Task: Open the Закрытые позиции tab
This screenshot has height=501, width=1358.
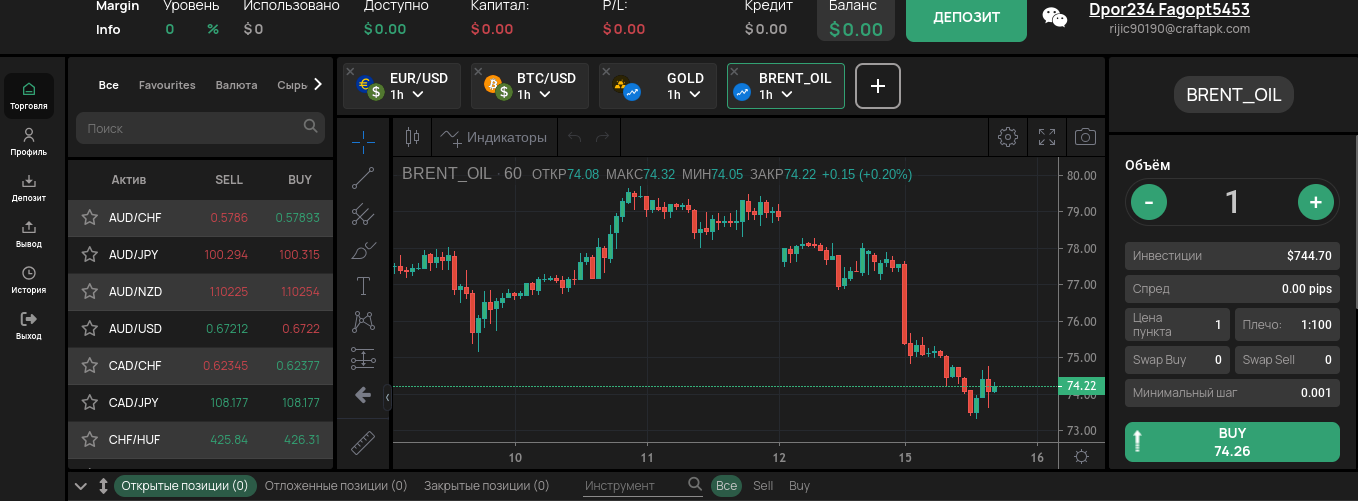Action: click(486, 486)
